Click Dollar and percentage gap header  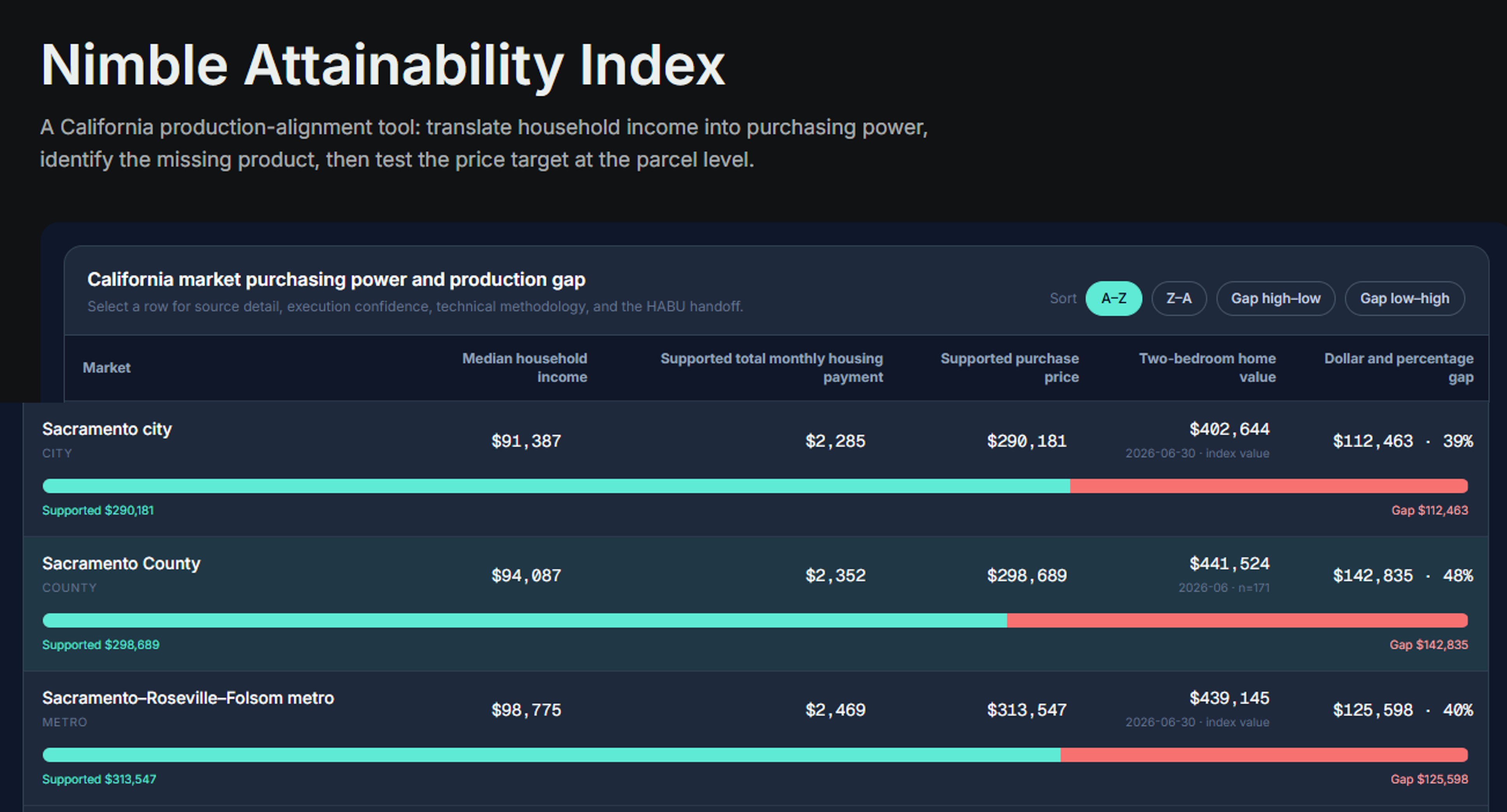point(1399,367)
